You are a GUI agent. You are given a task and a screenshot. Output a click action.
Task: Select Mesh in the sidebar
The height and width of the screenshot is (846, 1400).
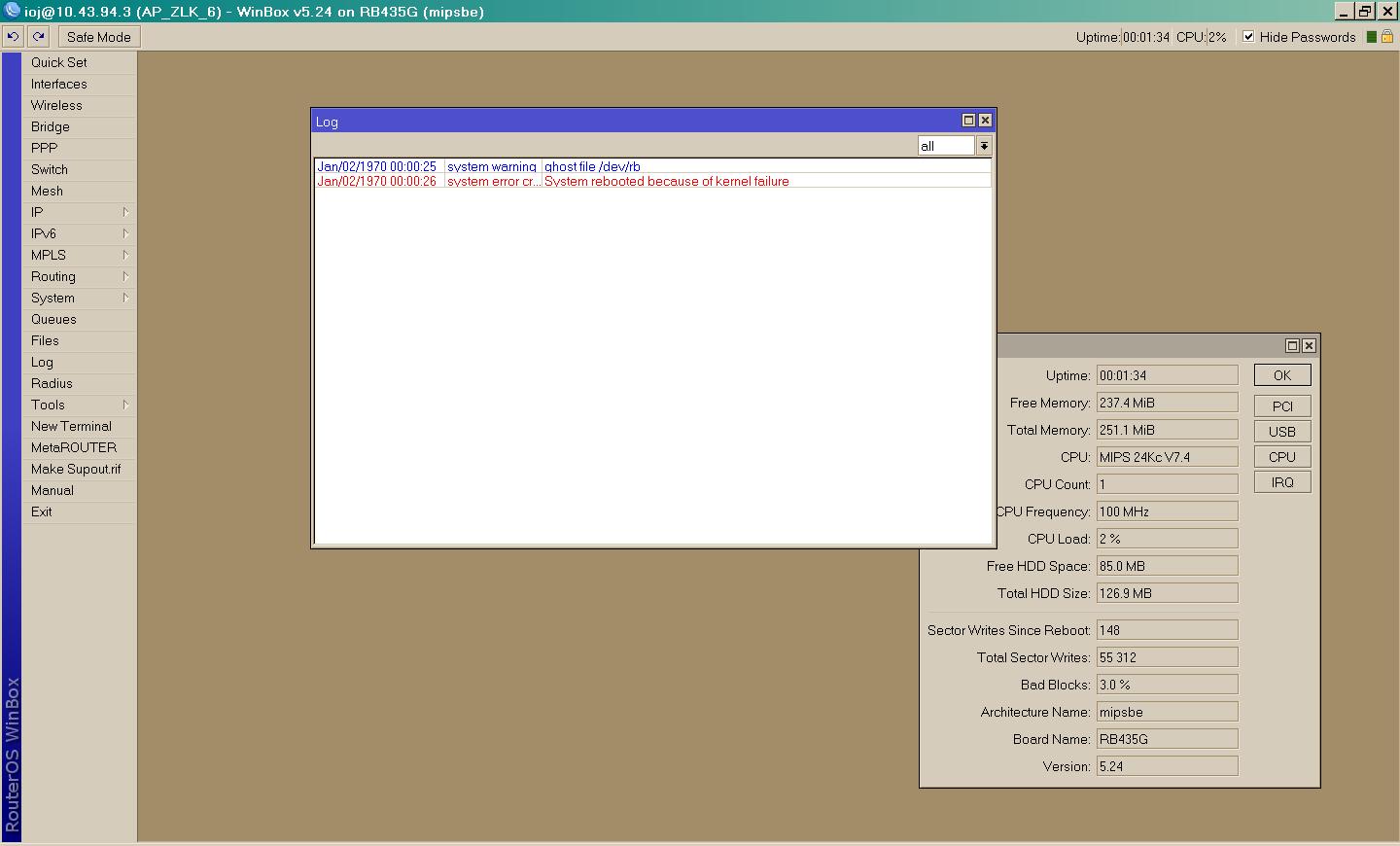(x=79, y=191)
